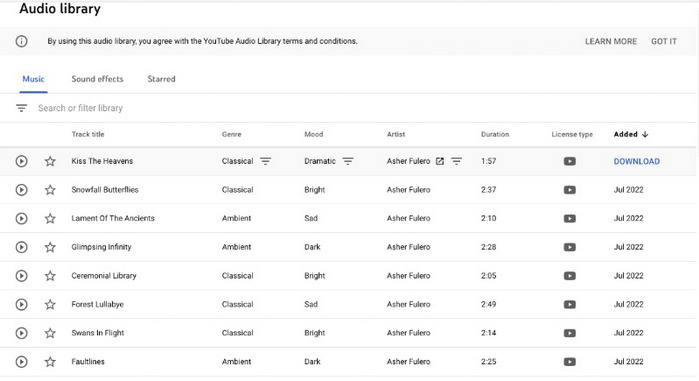
Task: Click the Dark mood in Glimpsing Infinity row
Action: coord(312,247)
